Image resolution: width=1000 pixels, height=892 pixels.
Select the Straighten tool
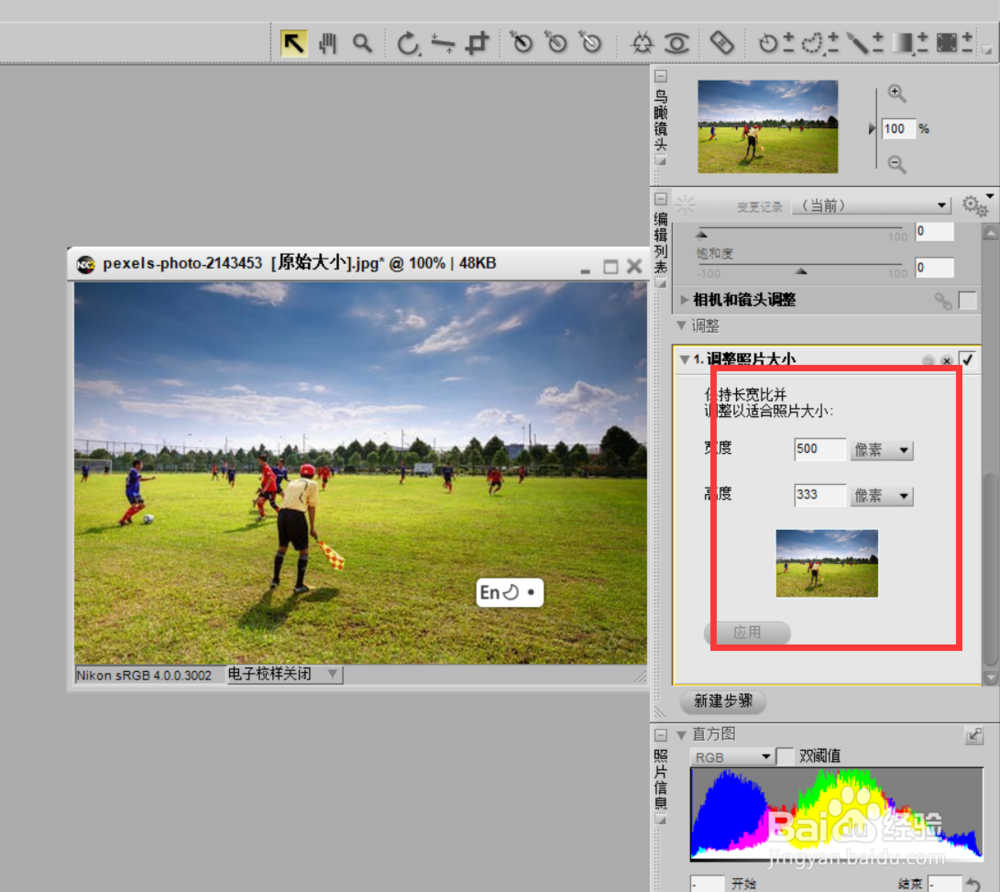(x=442, y=43)
